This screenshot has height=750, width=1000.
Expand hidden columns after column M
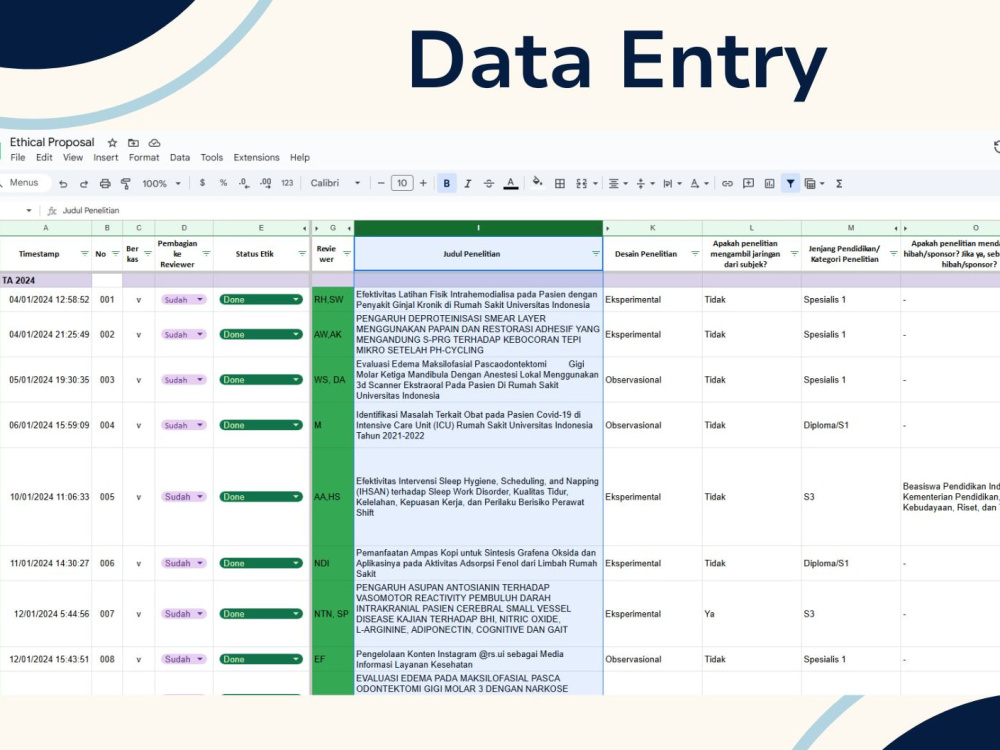pos(896,228)
